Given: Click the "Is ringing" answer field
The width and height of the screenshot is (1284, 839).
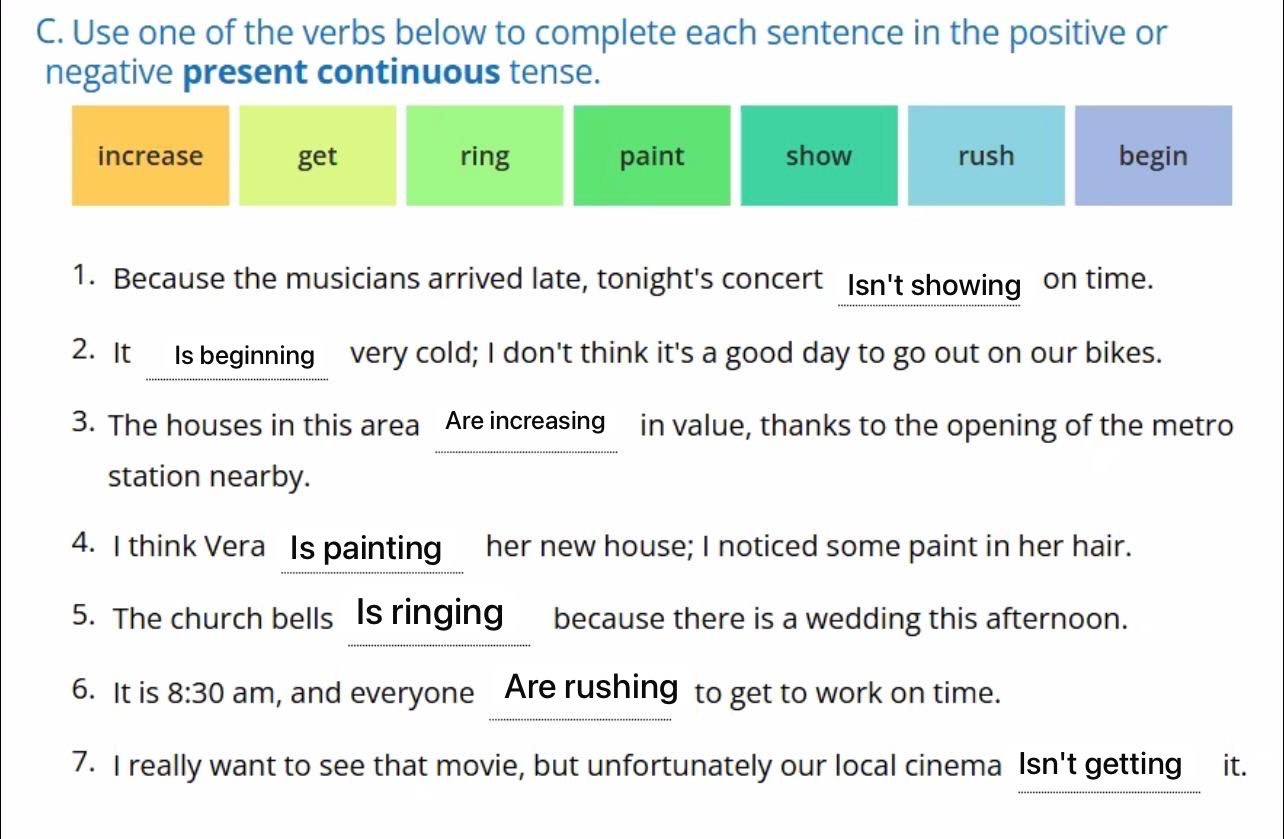Looking at the screenshot, I should 430,612.
